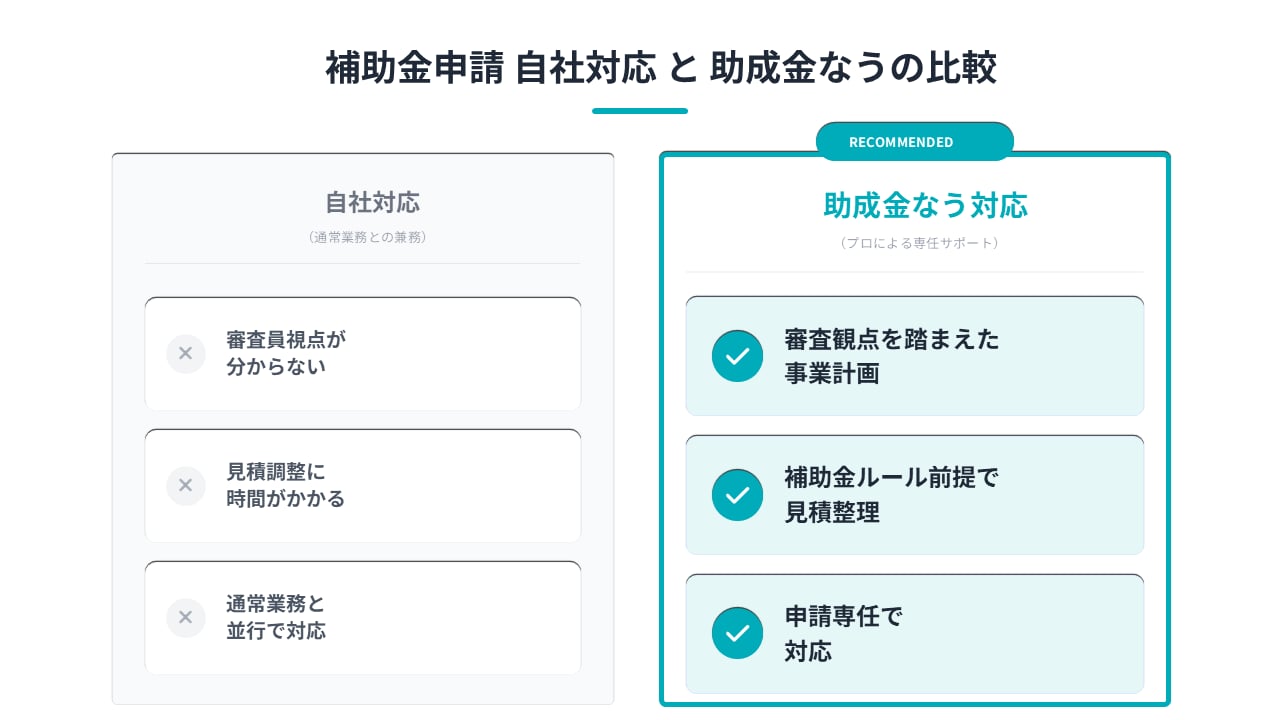Viewport: 1280px width, 720px height.
Task: Click the 自社対応 column heading
Action: click(x=372, y=203)
